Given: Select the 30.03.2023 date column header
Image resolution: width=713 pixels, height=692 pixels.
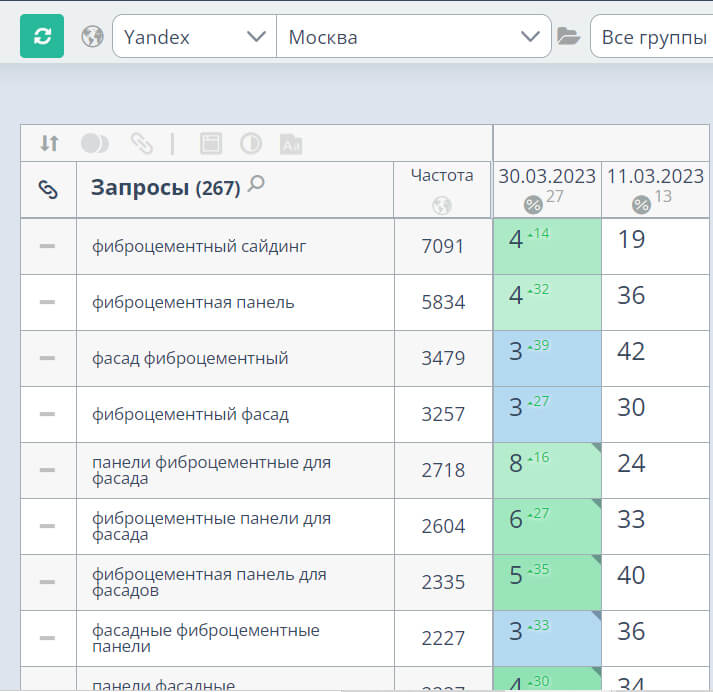Looking at the screenshot, I should tap(547, 176).
